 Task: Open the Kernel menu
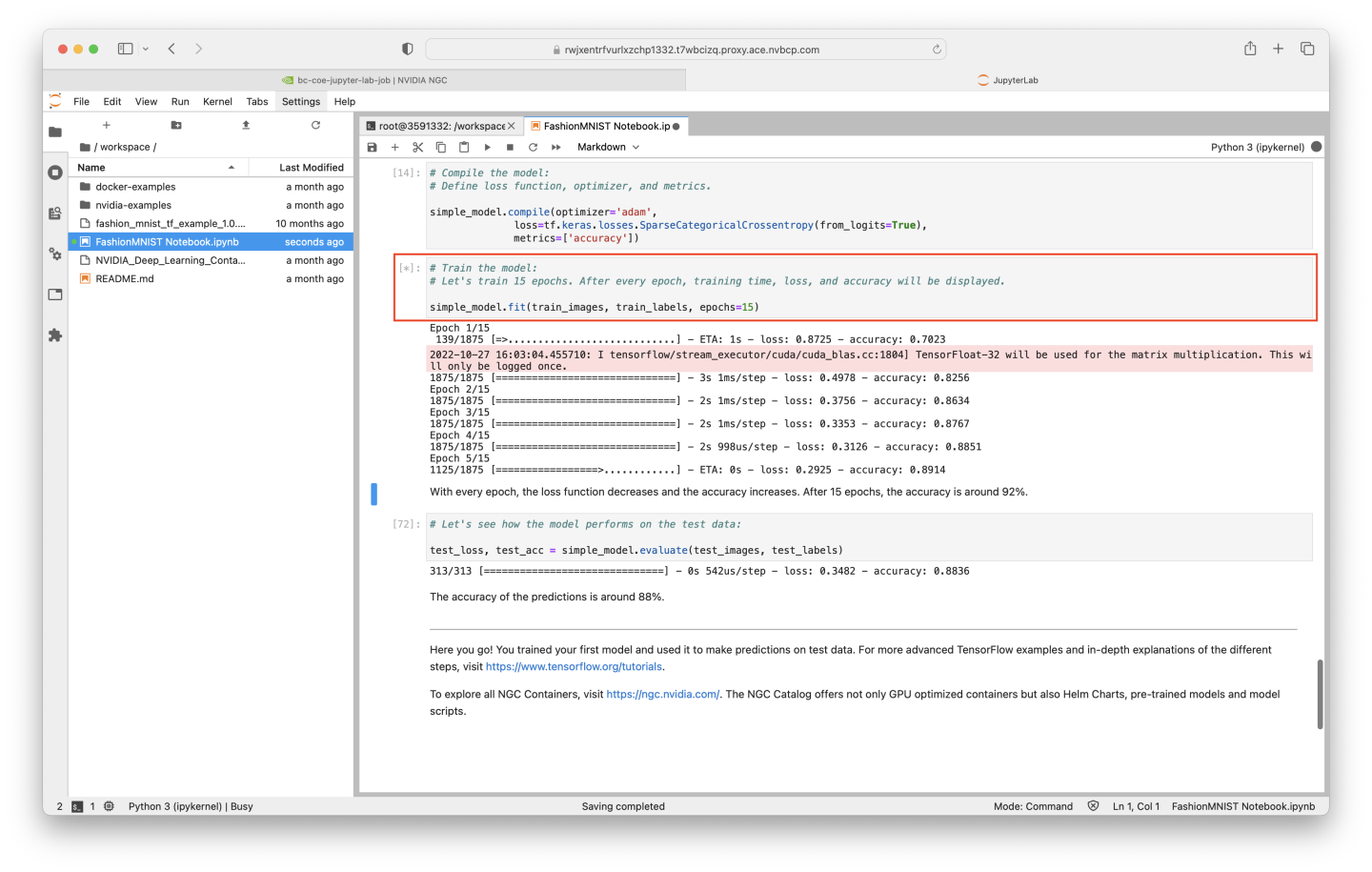pyautogui.click(x=217, y=101)
